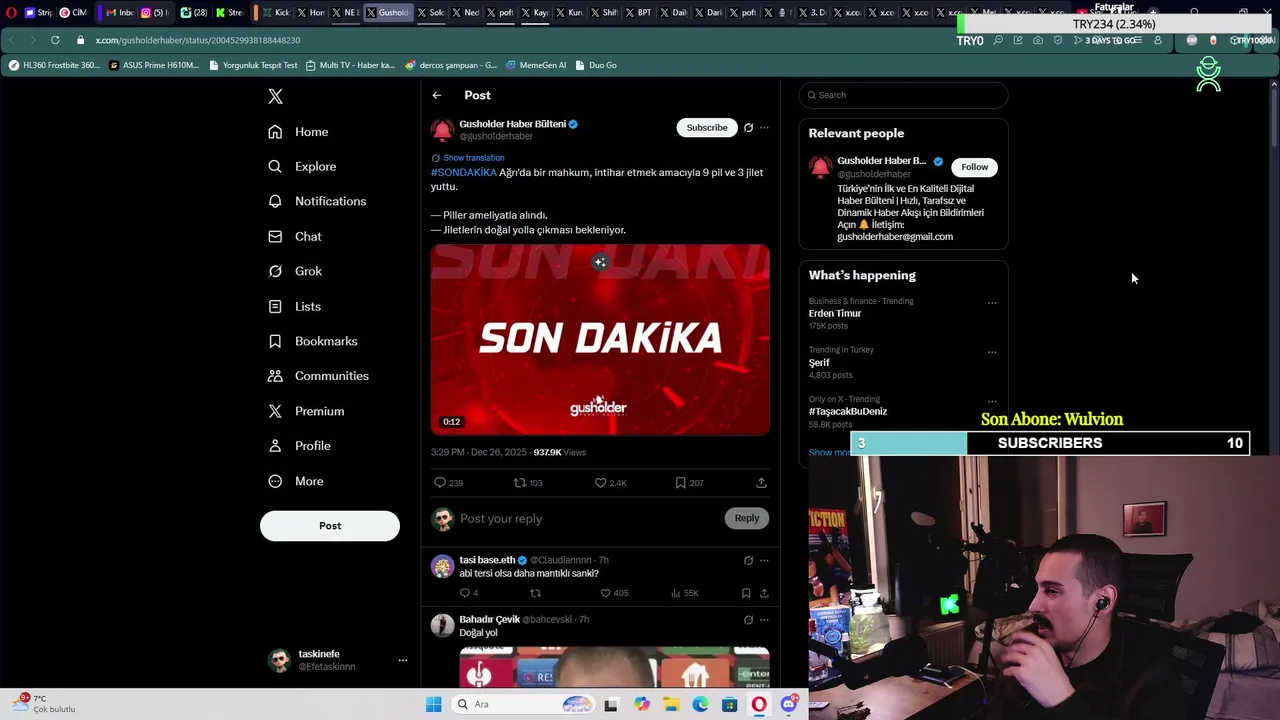Open the MemeGen AI bookmark
Viewport: 1280px width, 720px height.
pos(536,65)
